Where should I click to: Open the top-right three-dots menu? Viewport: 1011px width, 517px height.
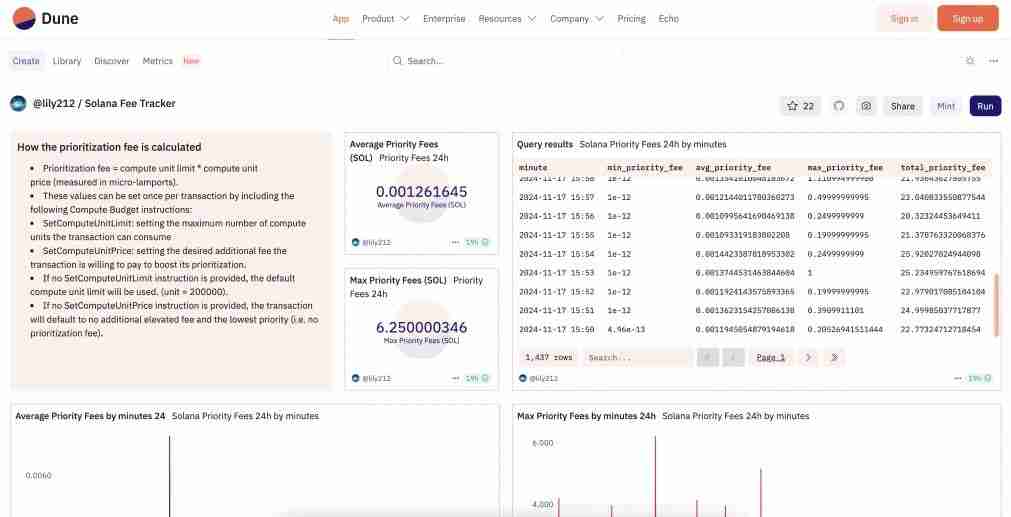[x=993, y=61]
